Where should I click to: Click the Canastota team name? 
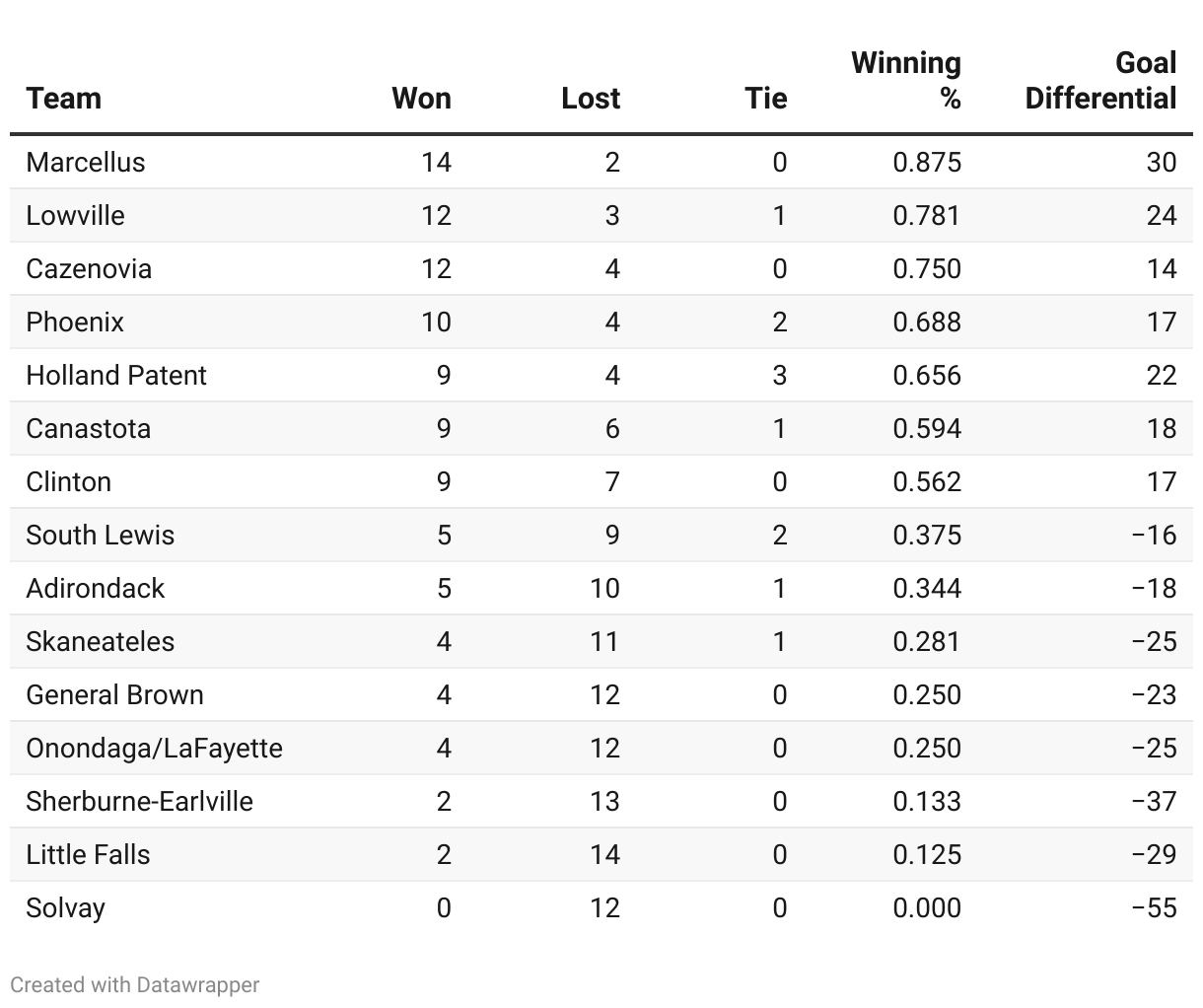(89, 428)
